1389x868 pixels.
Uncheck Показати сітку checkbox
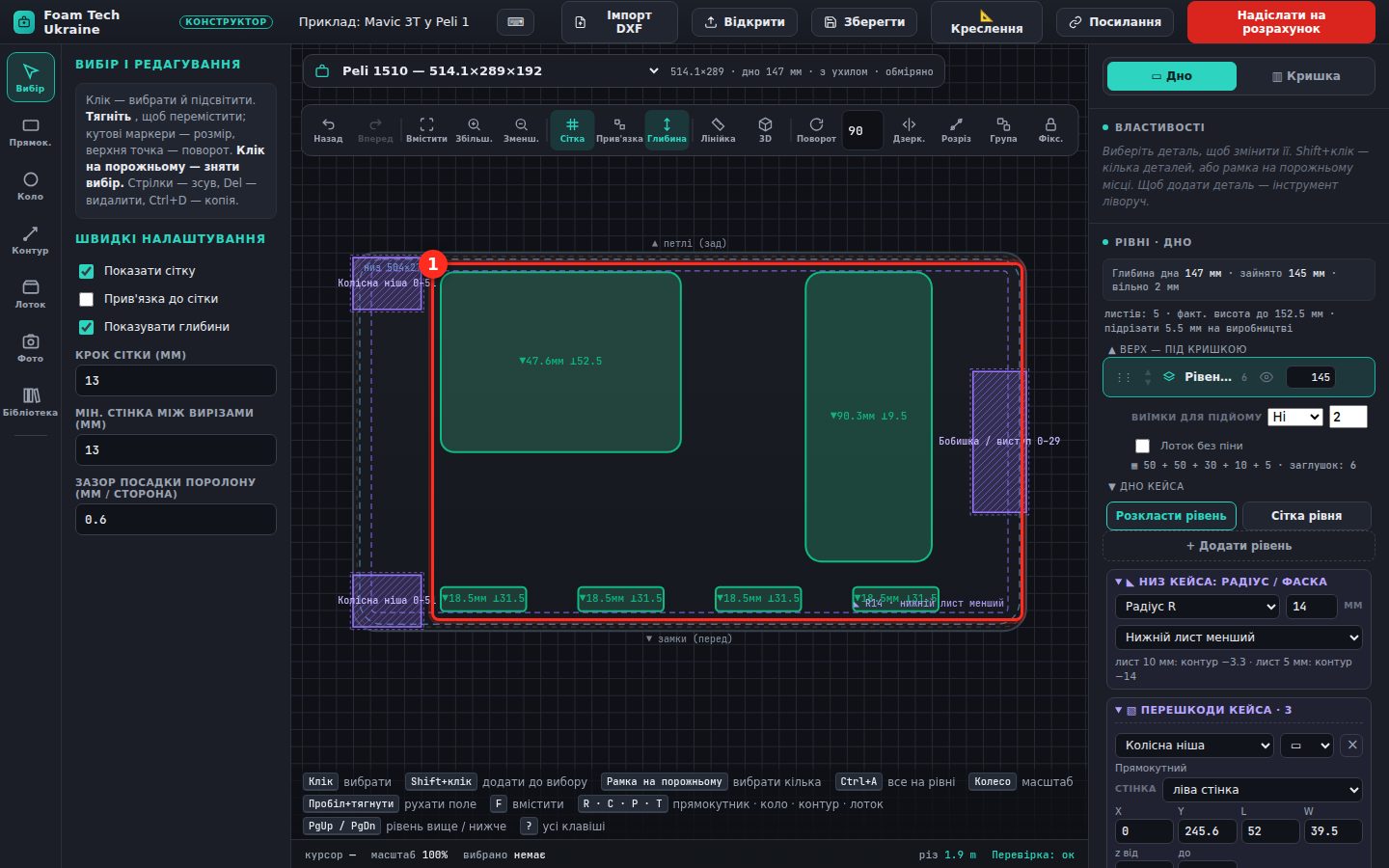86,271
